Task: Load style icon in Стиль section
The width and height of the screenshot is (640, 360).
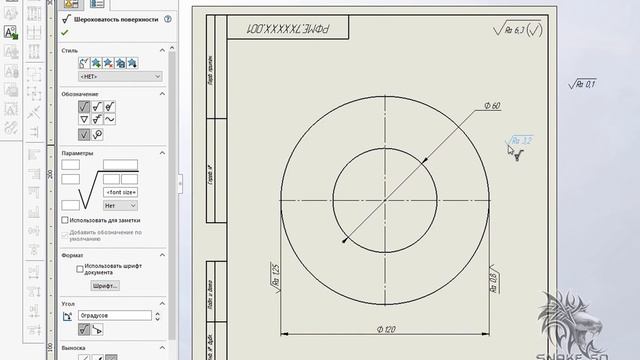Action: pos(132,63)
